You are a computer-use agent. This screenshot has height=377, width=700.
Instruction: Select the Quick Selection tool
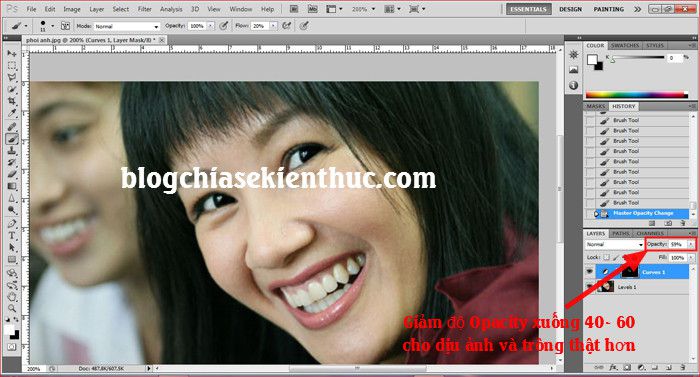tap(12, 90)
